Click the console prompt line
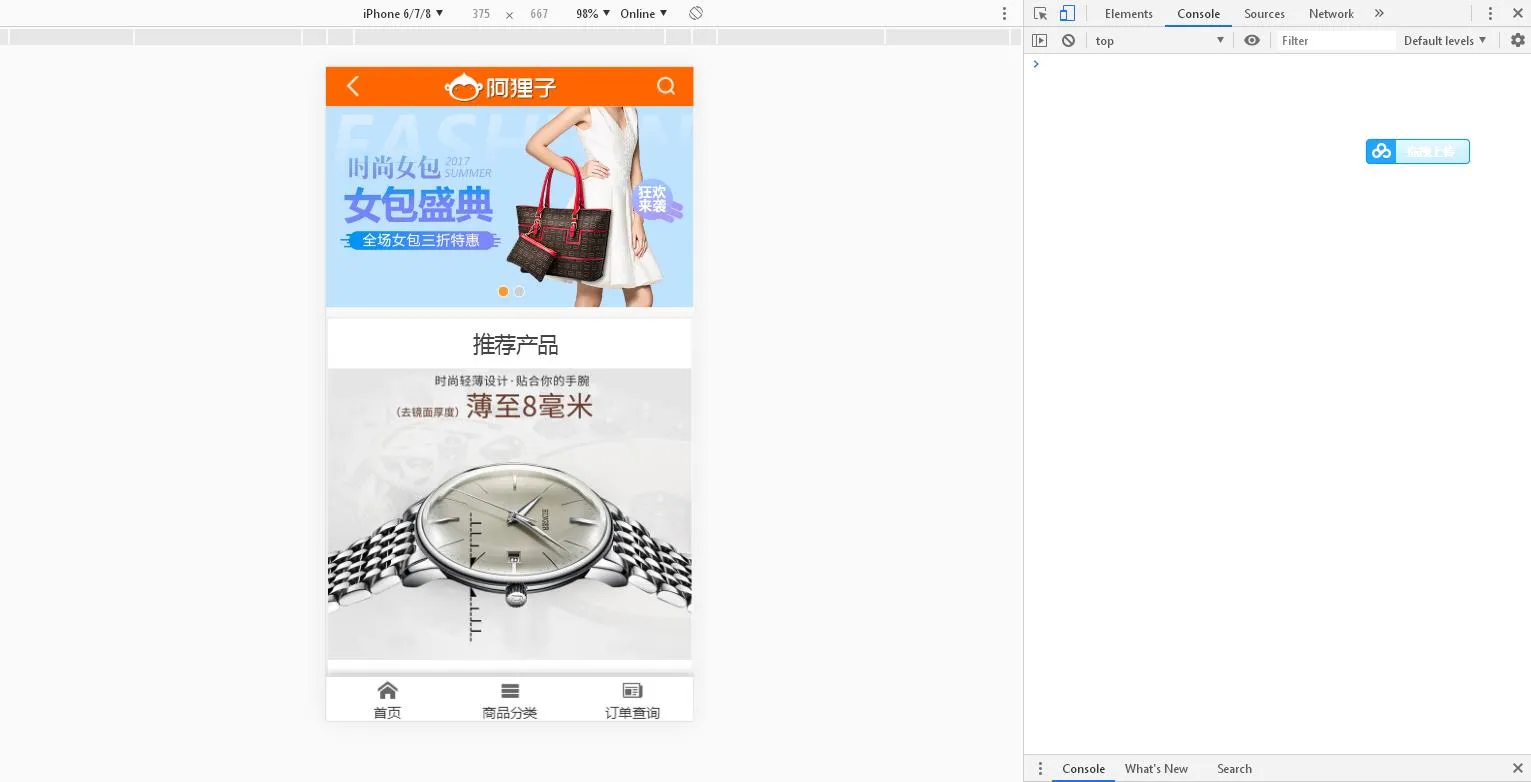The height and width of the screenshot is (782, 1531). [x=1277, y=64]
